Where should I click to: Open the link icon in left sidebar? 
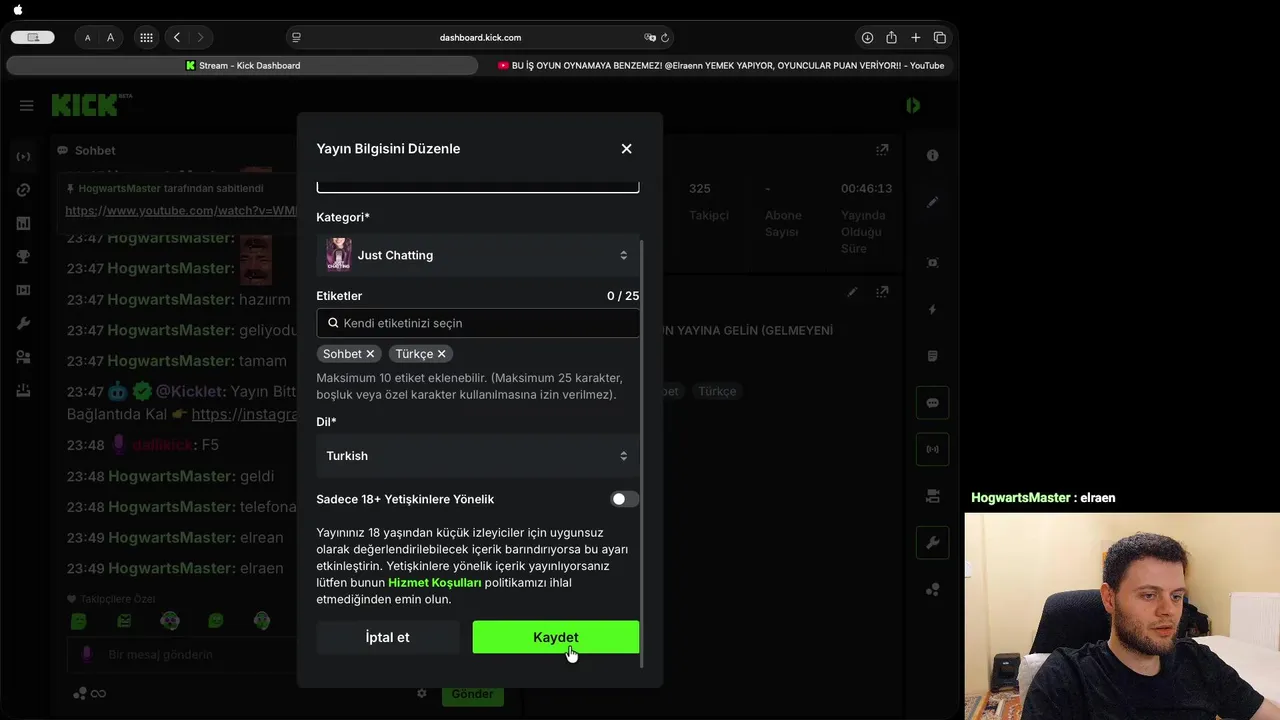point(23,190)
